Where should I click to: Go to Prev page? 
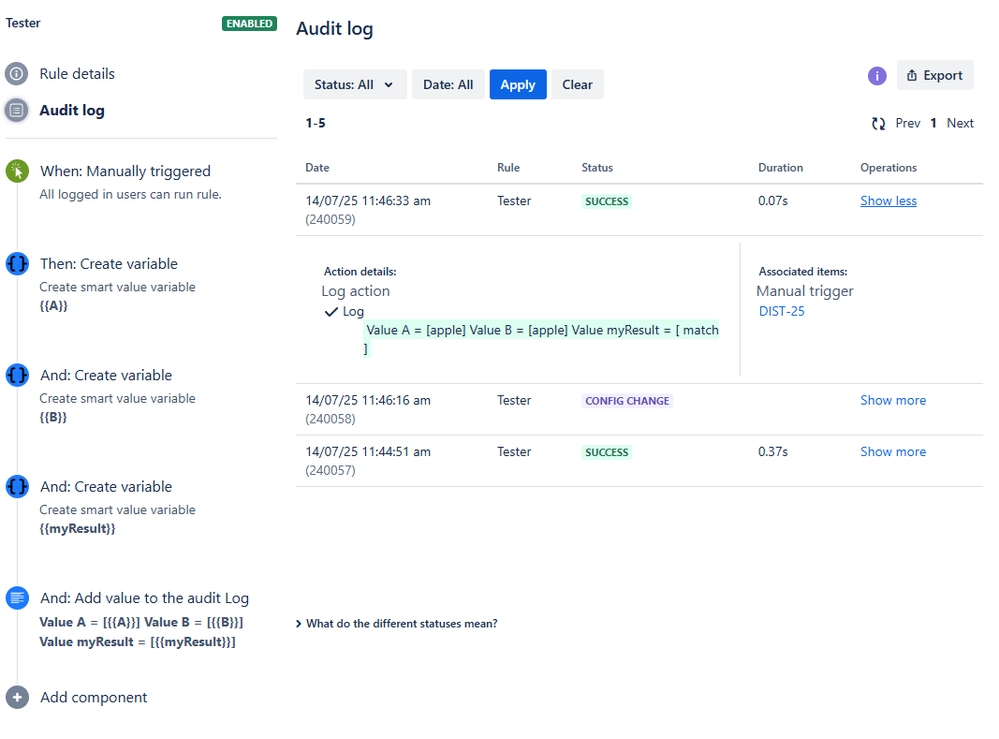[907, 124]
